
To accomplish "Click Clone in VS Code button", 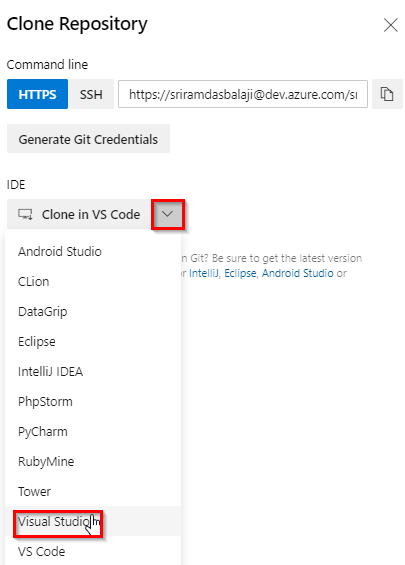I will [x=79, y=214].
